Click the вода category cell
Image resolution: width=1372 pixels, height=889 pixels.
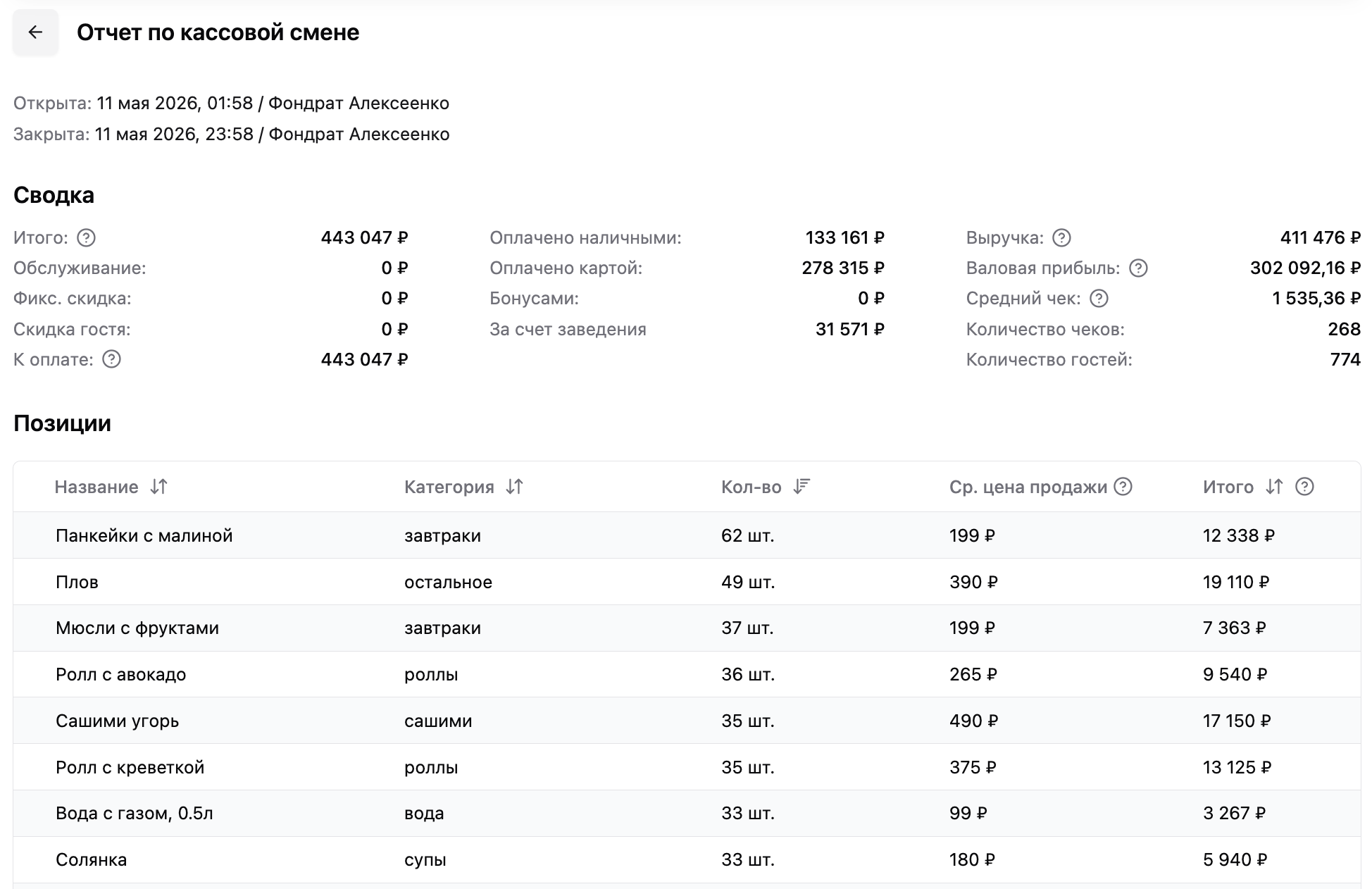[x=424, y=814]
